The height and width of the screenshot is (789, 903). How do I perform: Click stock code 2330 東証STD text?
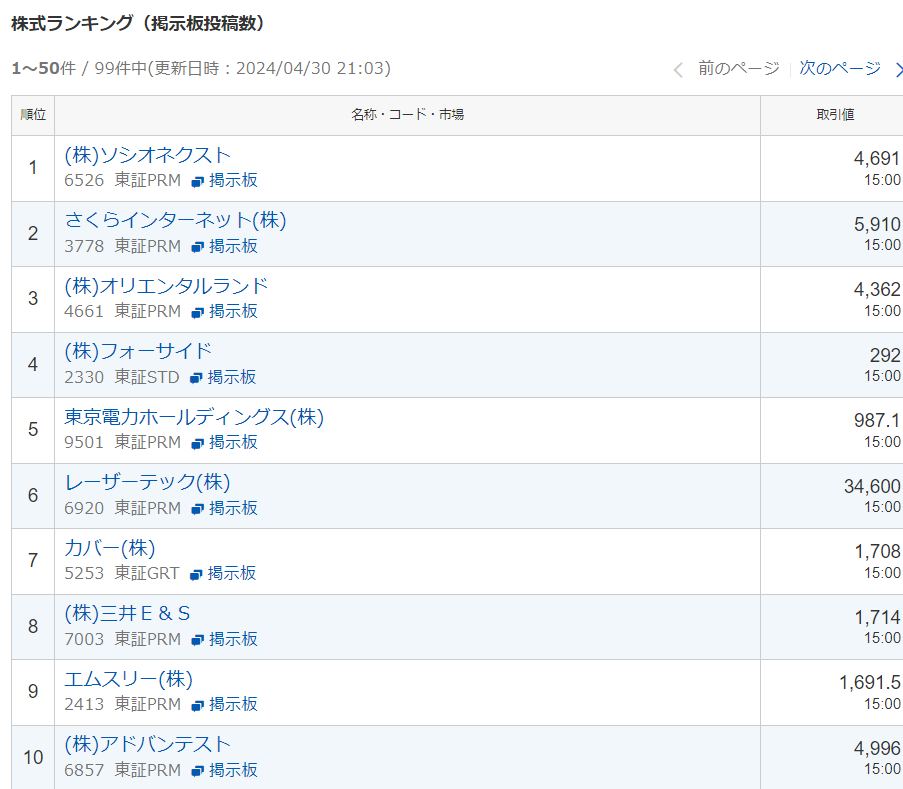pos(122,377)
